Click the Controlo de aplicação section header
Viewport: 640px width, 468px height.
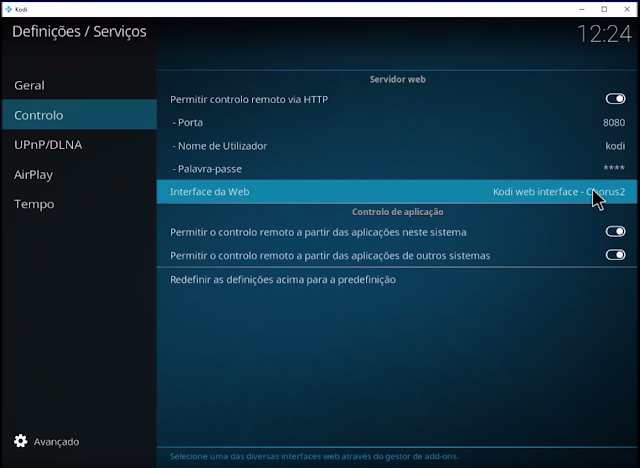[398, 212]
